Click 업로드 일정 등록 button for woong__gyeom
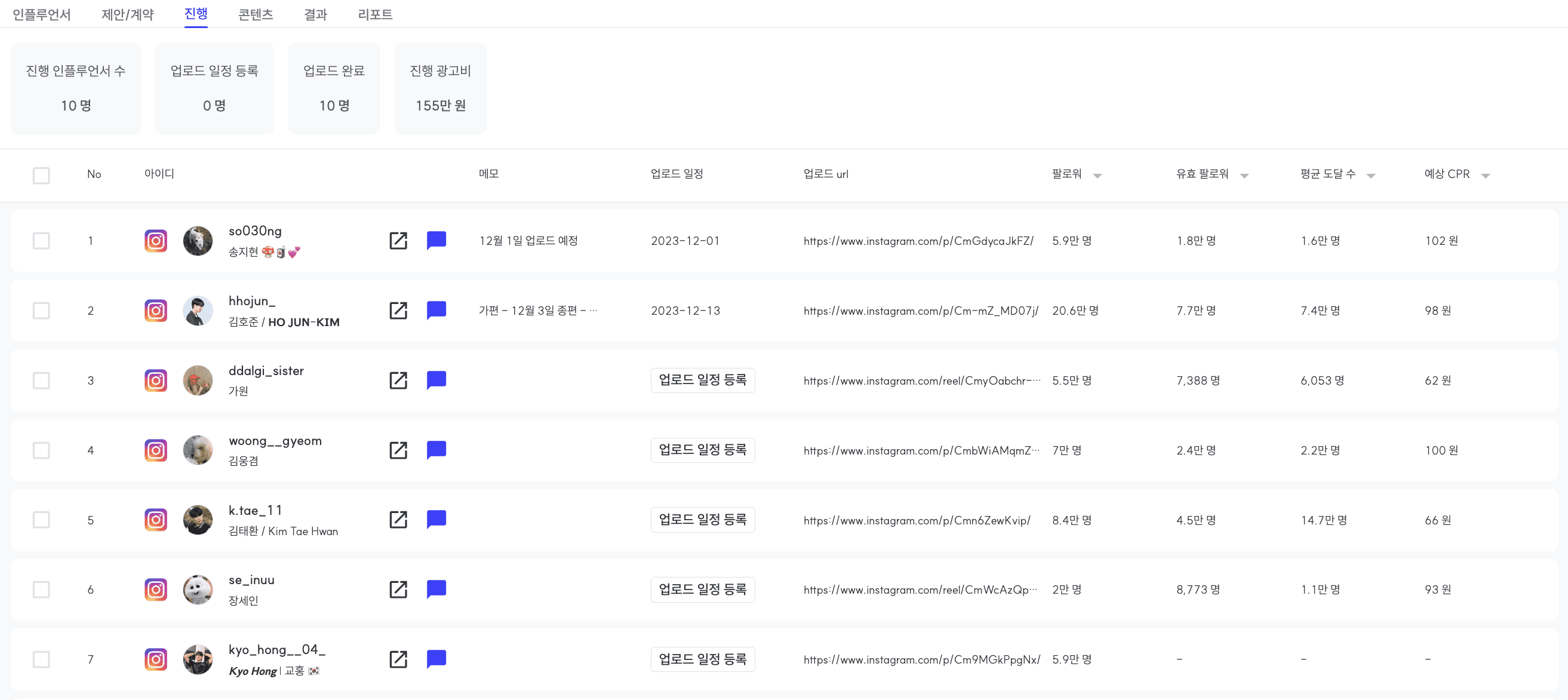The height and width of the screenshot is (700, 1568). pos(702,450)
